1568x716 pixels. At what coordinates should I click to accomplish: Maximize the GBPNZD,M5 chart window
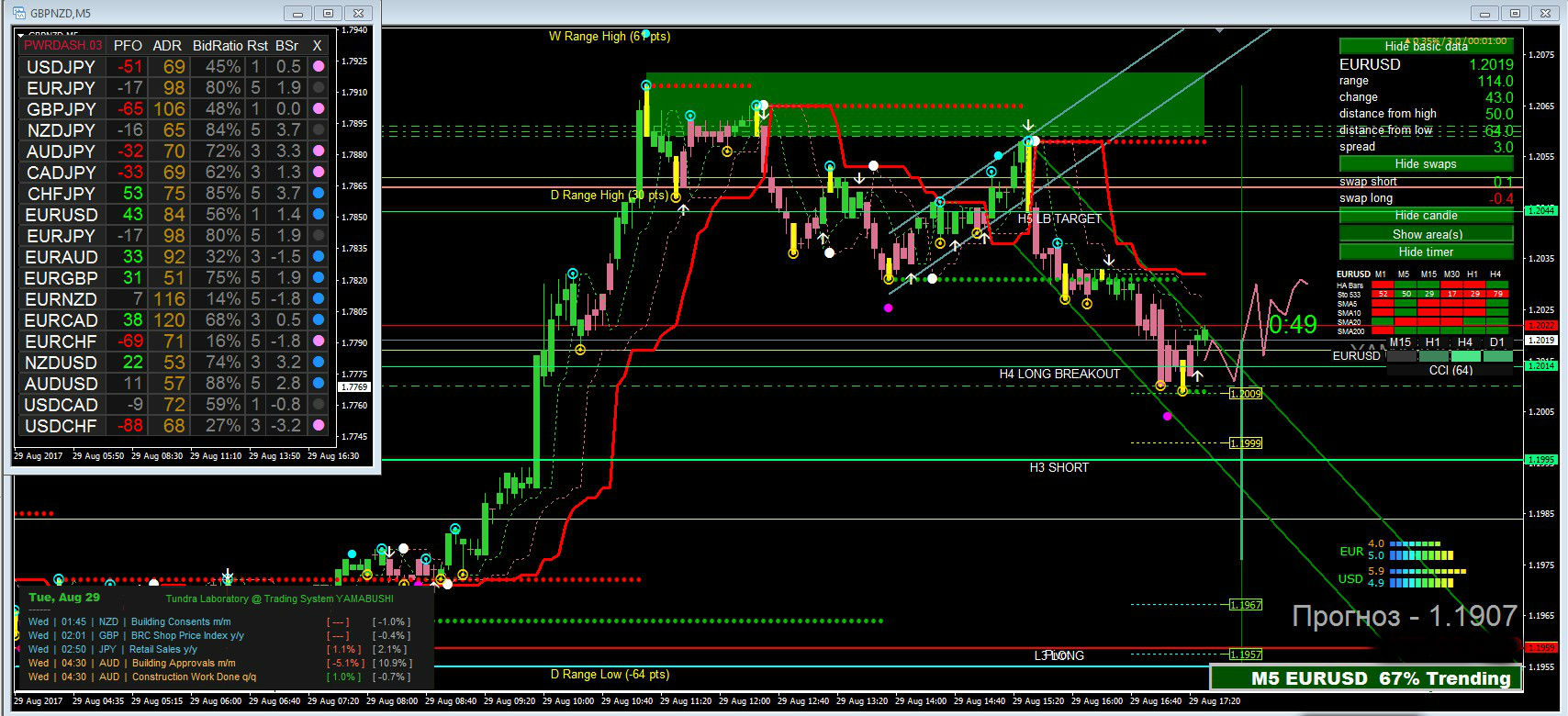coord(328,14)
